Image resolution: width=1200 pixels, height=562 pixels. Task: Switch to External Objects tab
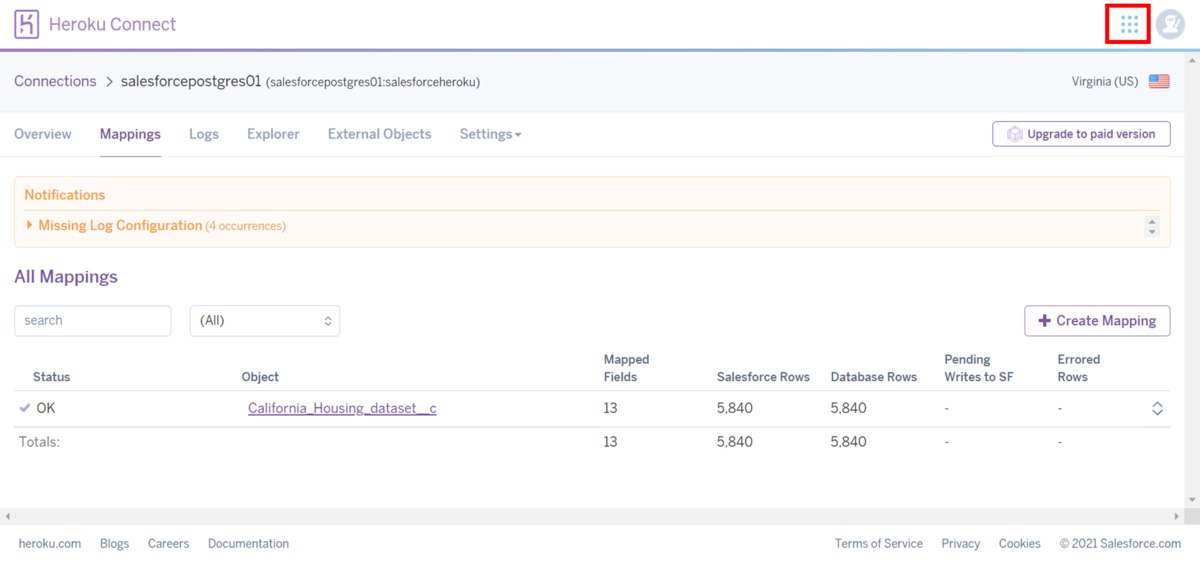pyautogui.click(x=380, y=133)
